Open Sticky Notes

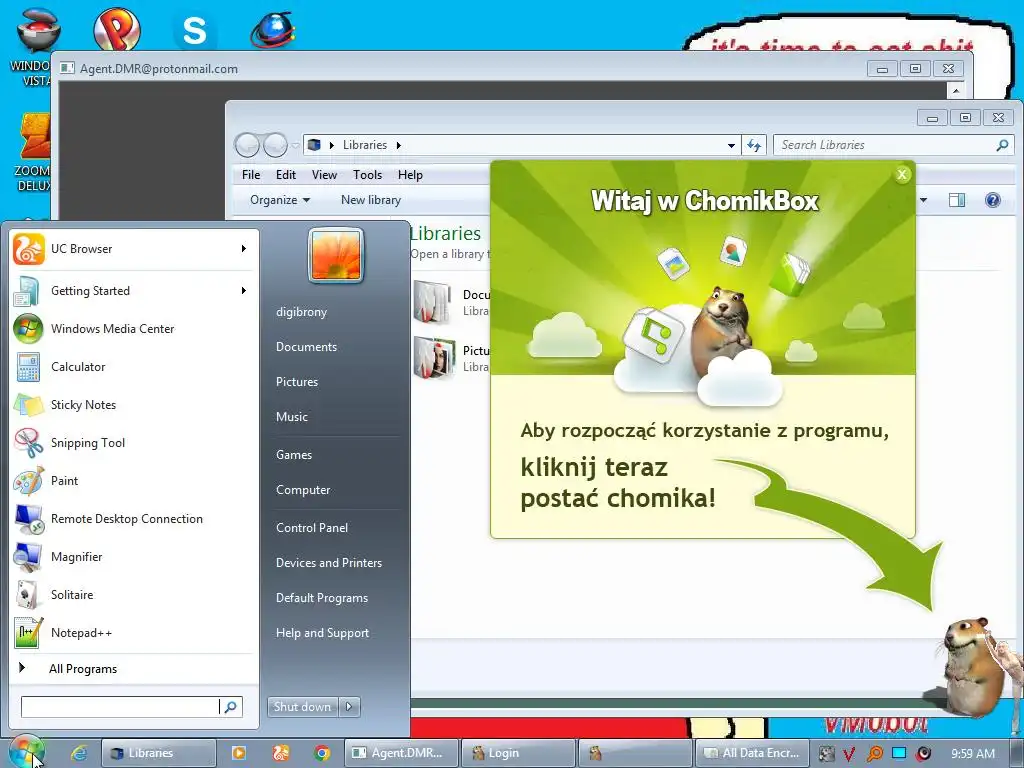[x=134, y=404]
